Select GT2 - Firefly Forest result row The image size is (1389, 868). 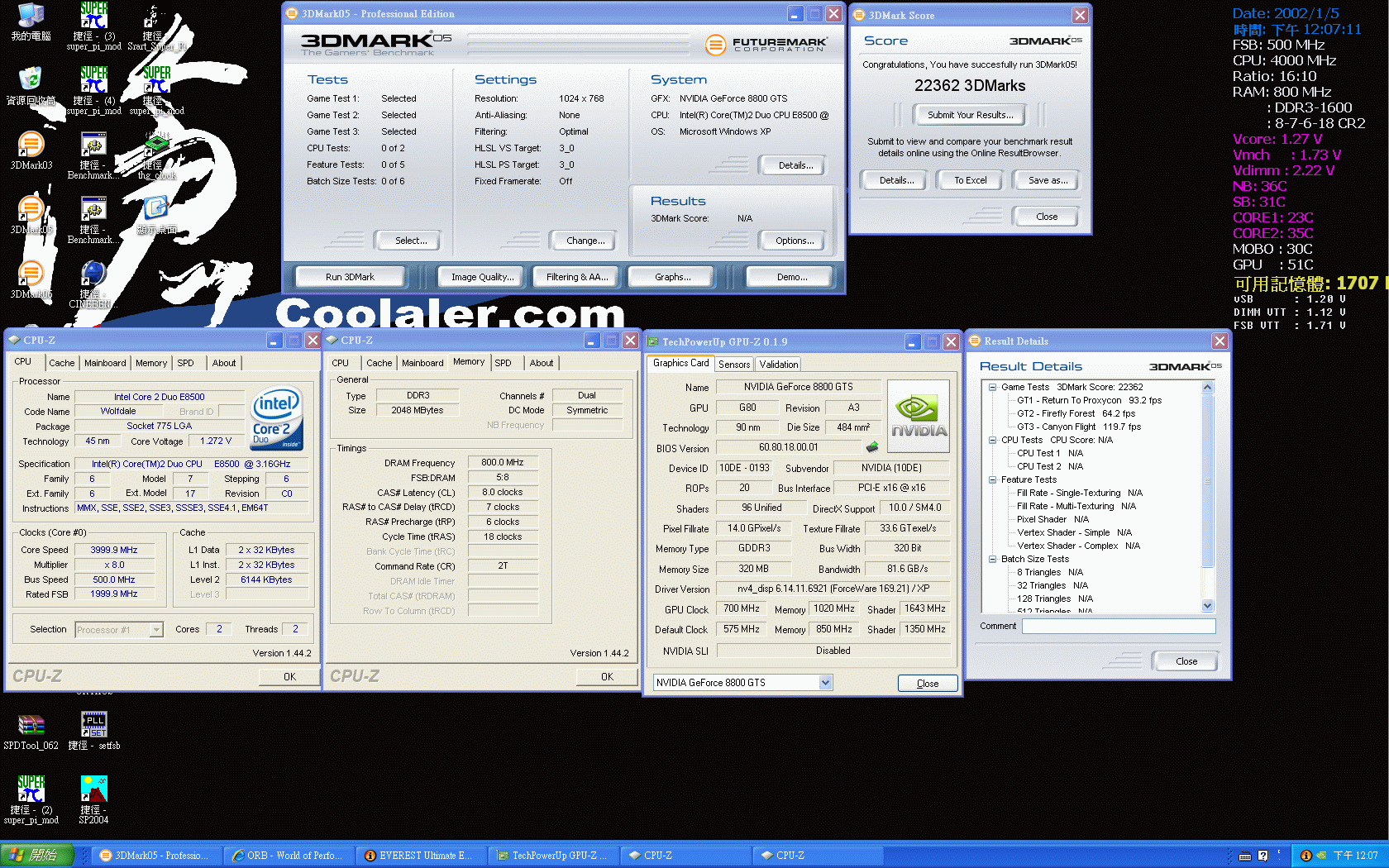(1076, 413)
